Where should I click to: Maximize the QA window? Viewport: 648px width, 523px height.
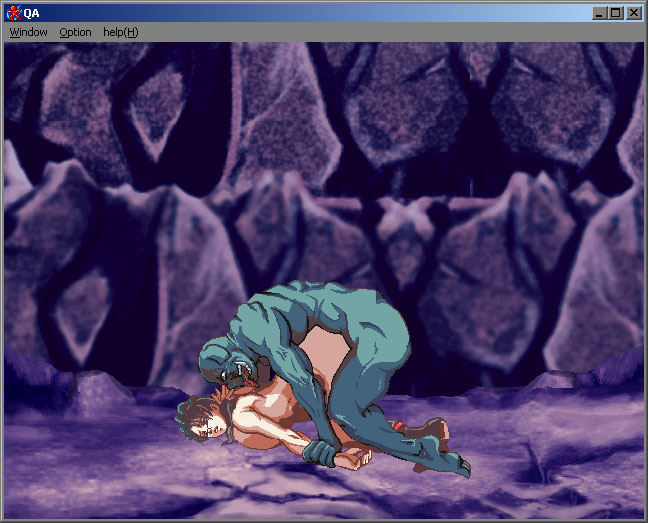[616, 13]
